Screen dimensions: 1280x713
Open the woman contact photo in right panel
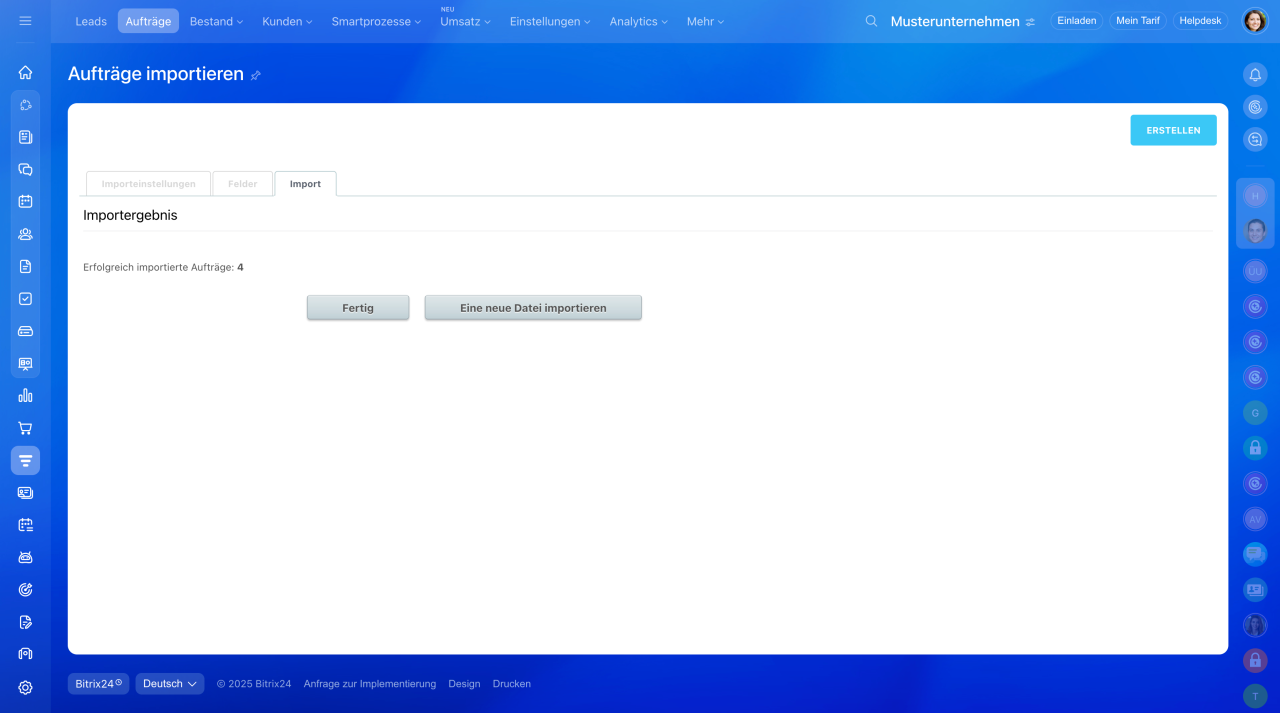[x=1255, y=625]
